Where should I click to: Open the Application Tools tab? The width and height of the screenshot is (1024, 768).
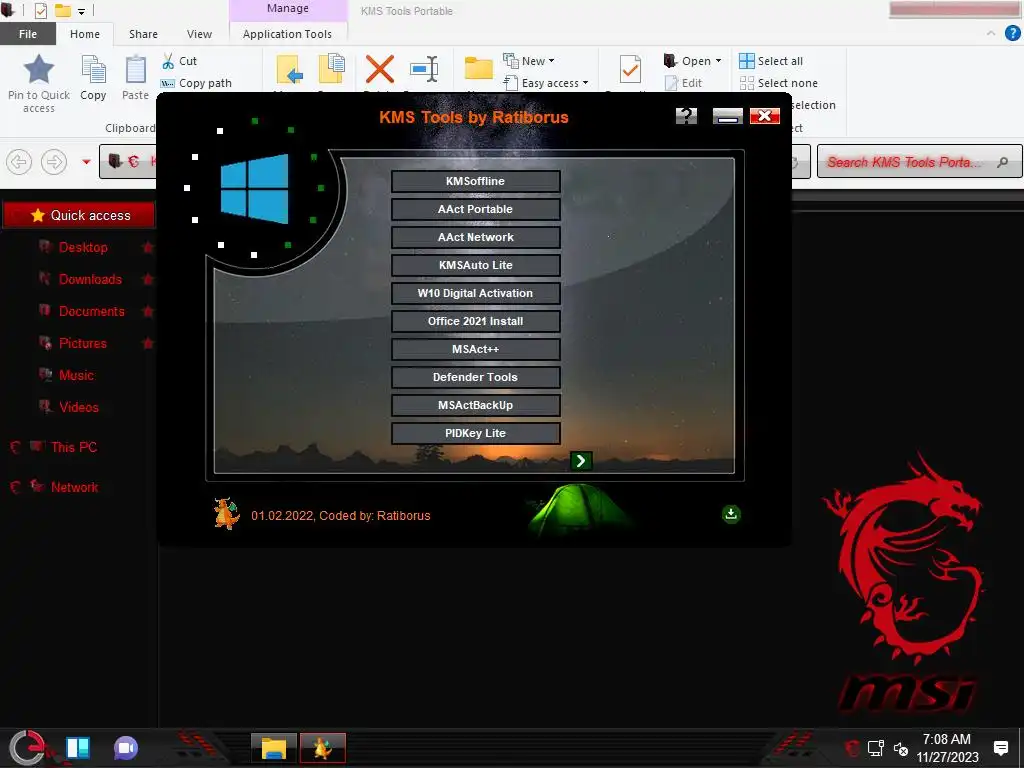[287, 34]
